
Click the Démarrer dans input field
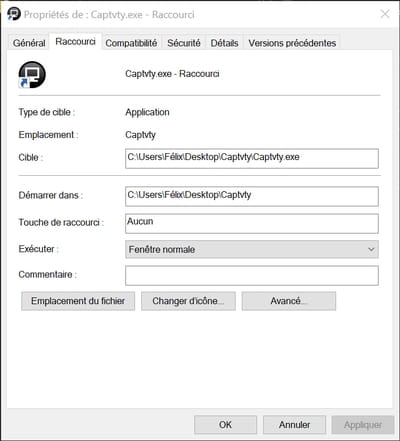click(252, 196)
